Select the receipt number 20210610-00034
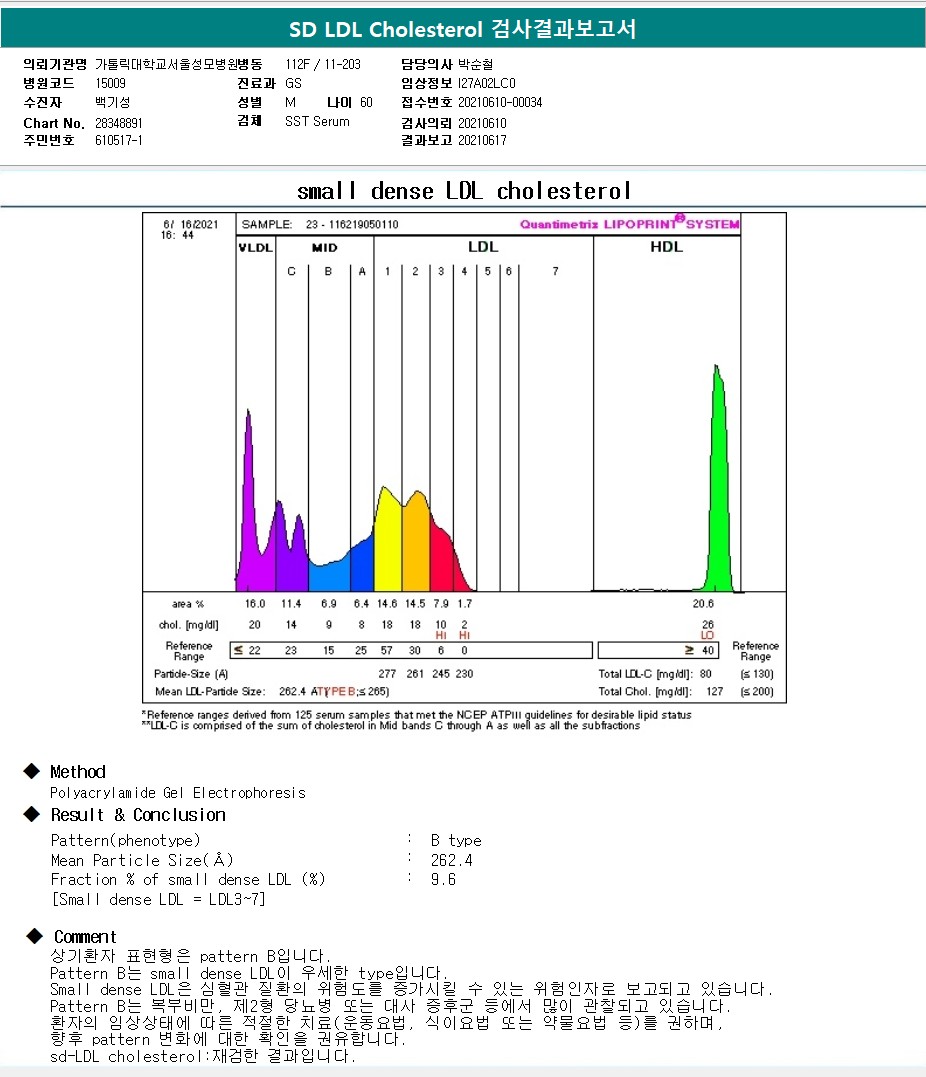The image size is (926, 1077). click(x=500, y=102)
